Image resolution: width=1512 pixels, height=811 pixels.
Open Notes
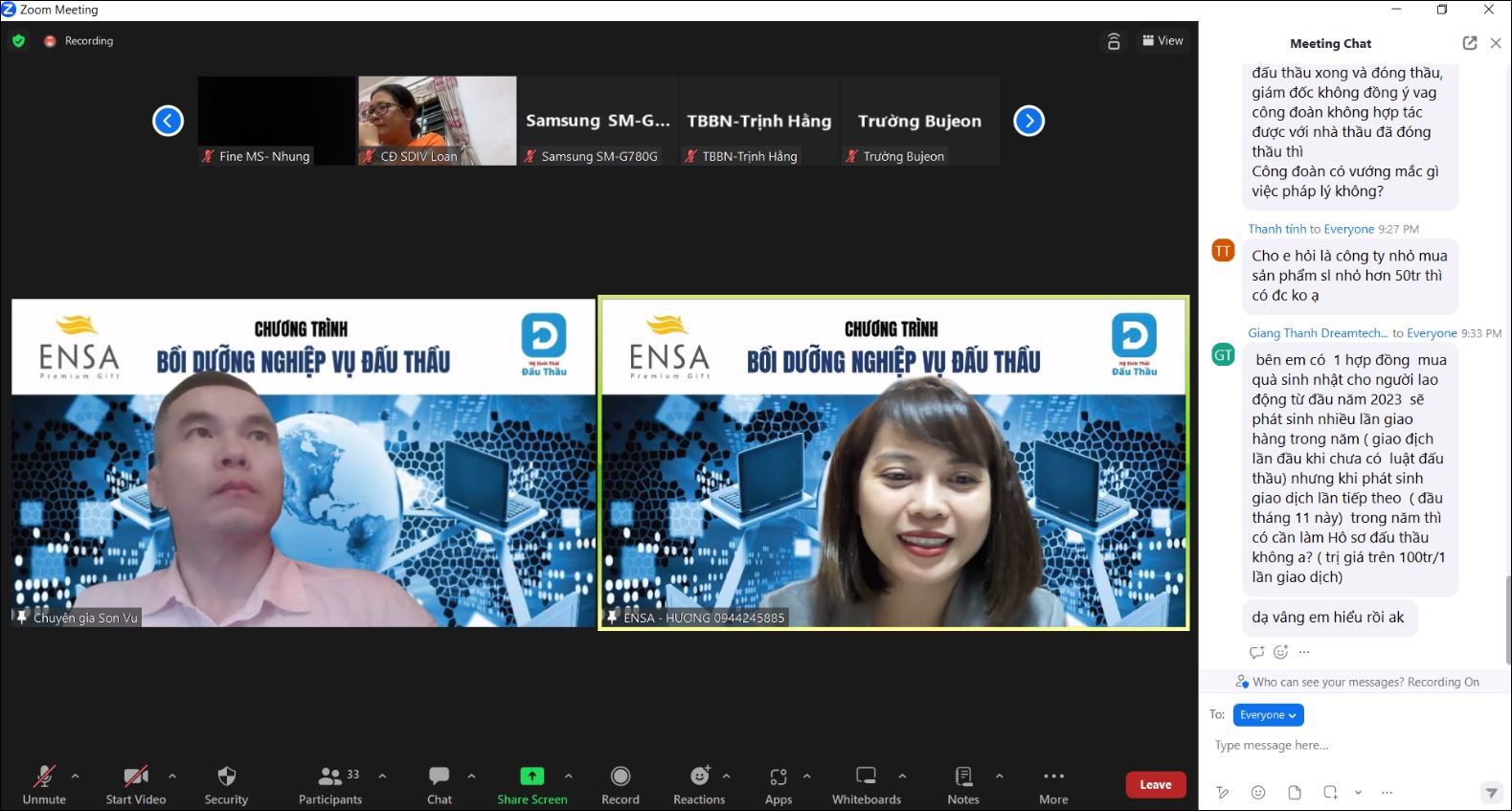963,785
